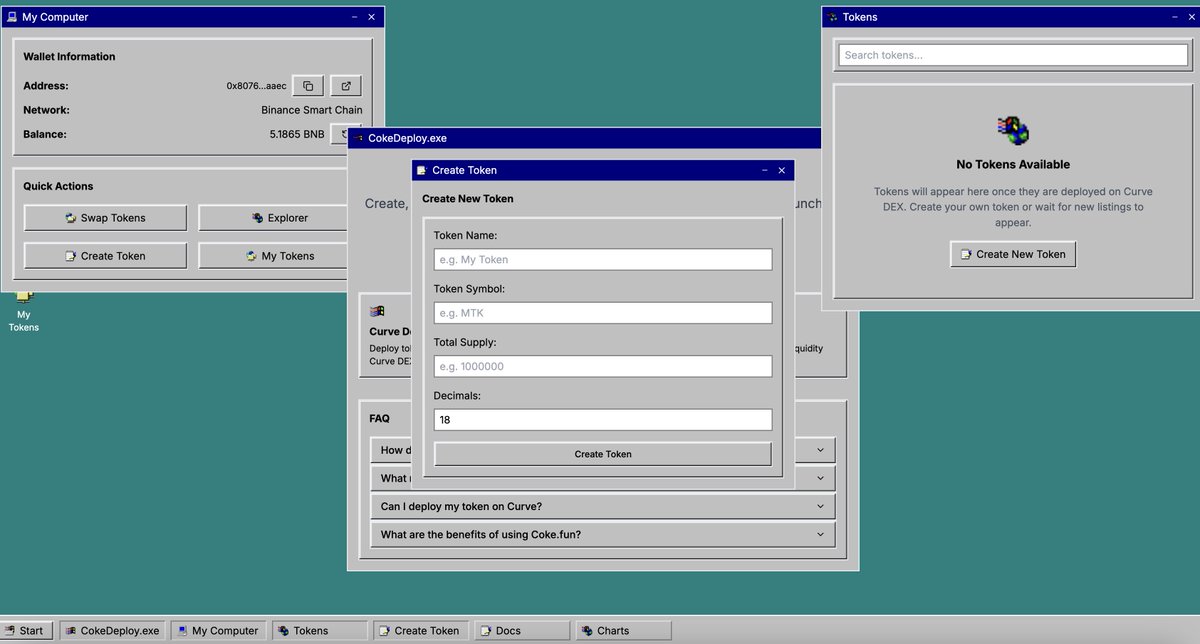Click the My Computer title bar icon

12,17
